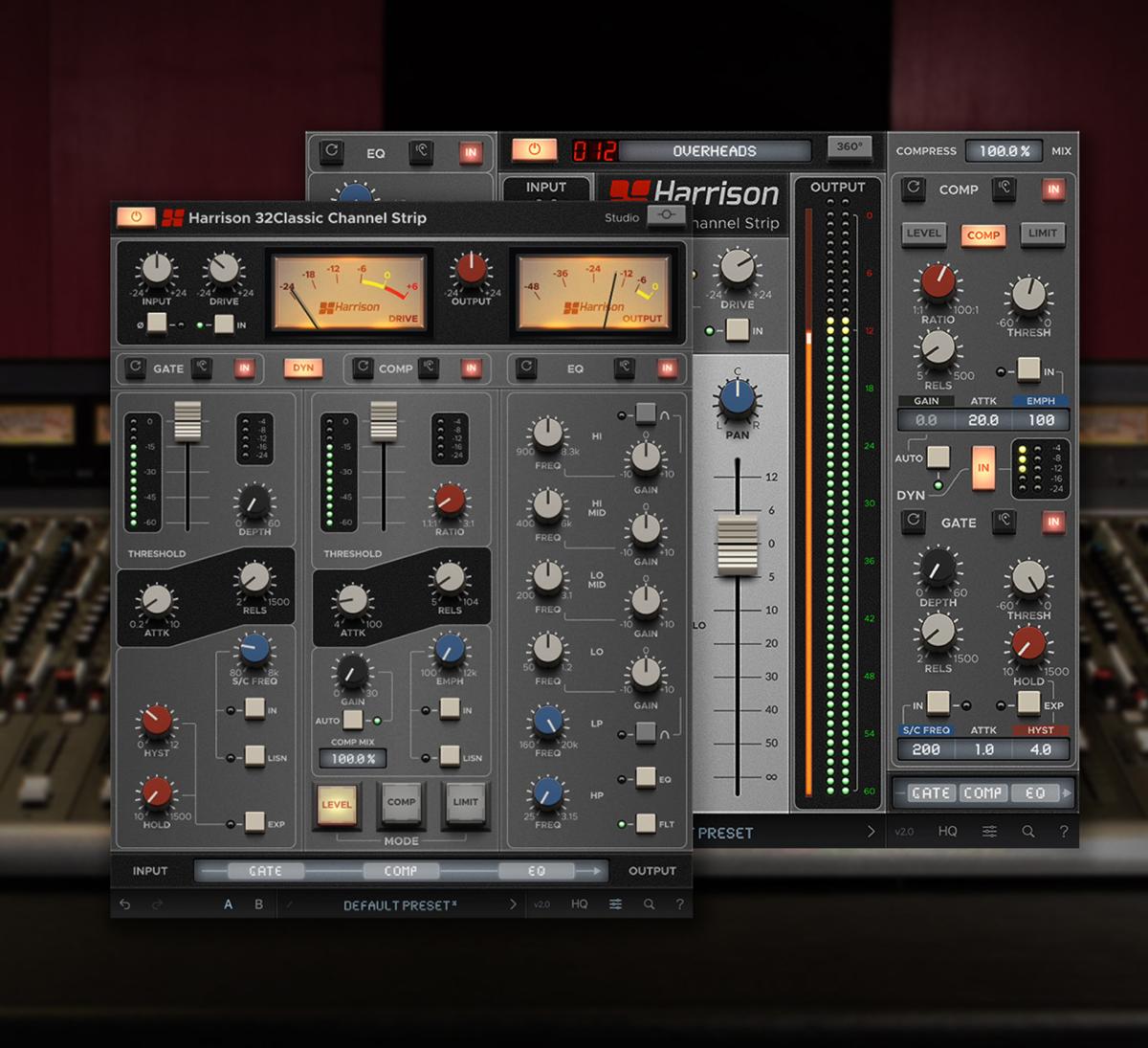
Task: Click the question mark in right panel footer
Action: point(1064,832)
